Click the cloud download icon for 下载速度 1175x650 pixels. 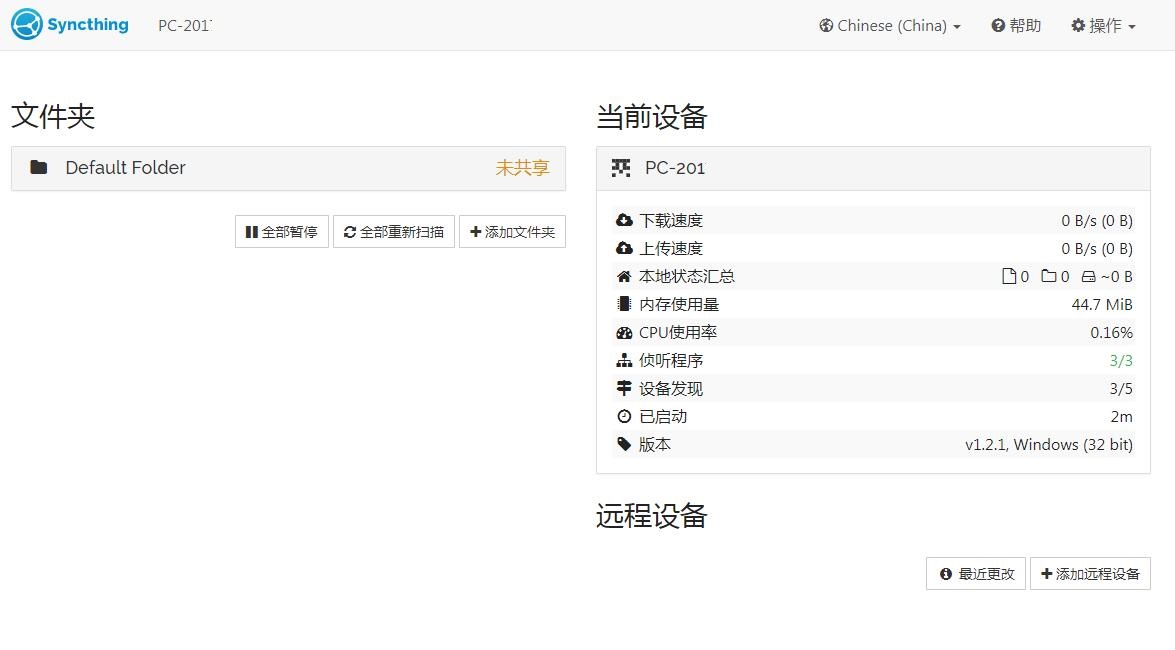pyautogui.click(x=624, y=220)
